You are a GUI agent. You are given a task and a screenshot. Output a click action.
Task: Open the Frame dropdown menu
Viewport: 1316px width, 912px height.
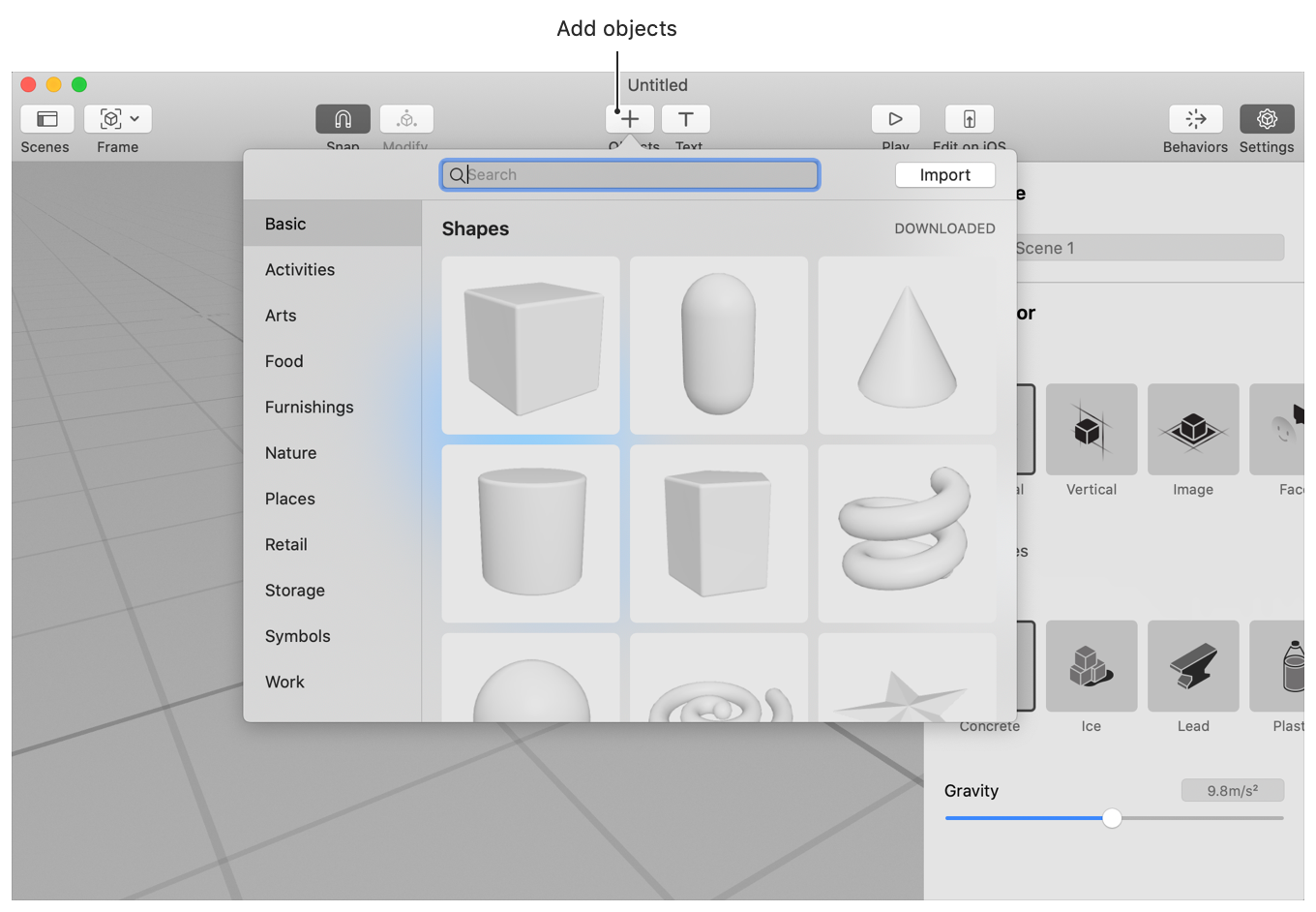click(134, 118)
